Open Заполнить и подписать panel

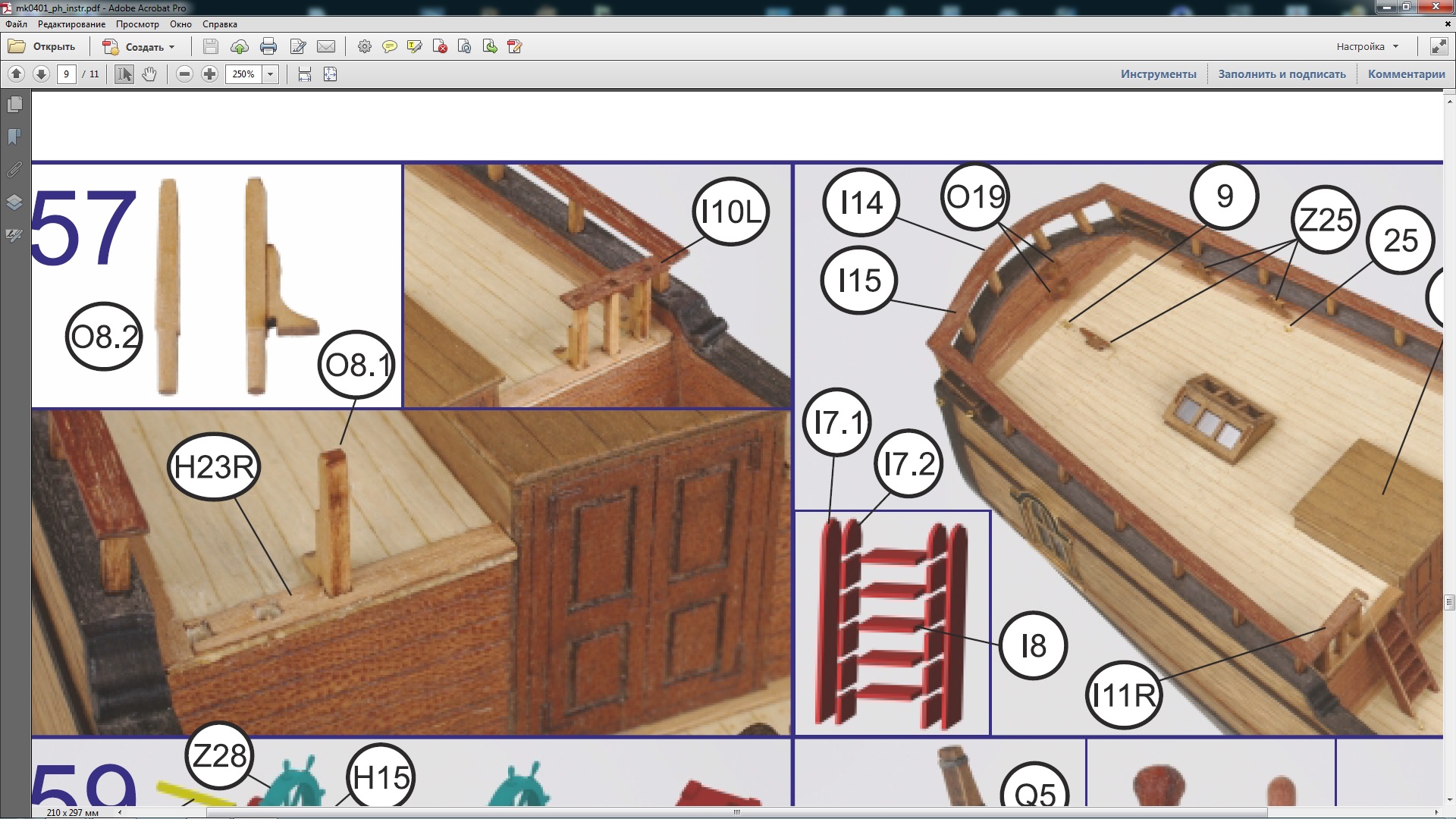[1282, 74]
